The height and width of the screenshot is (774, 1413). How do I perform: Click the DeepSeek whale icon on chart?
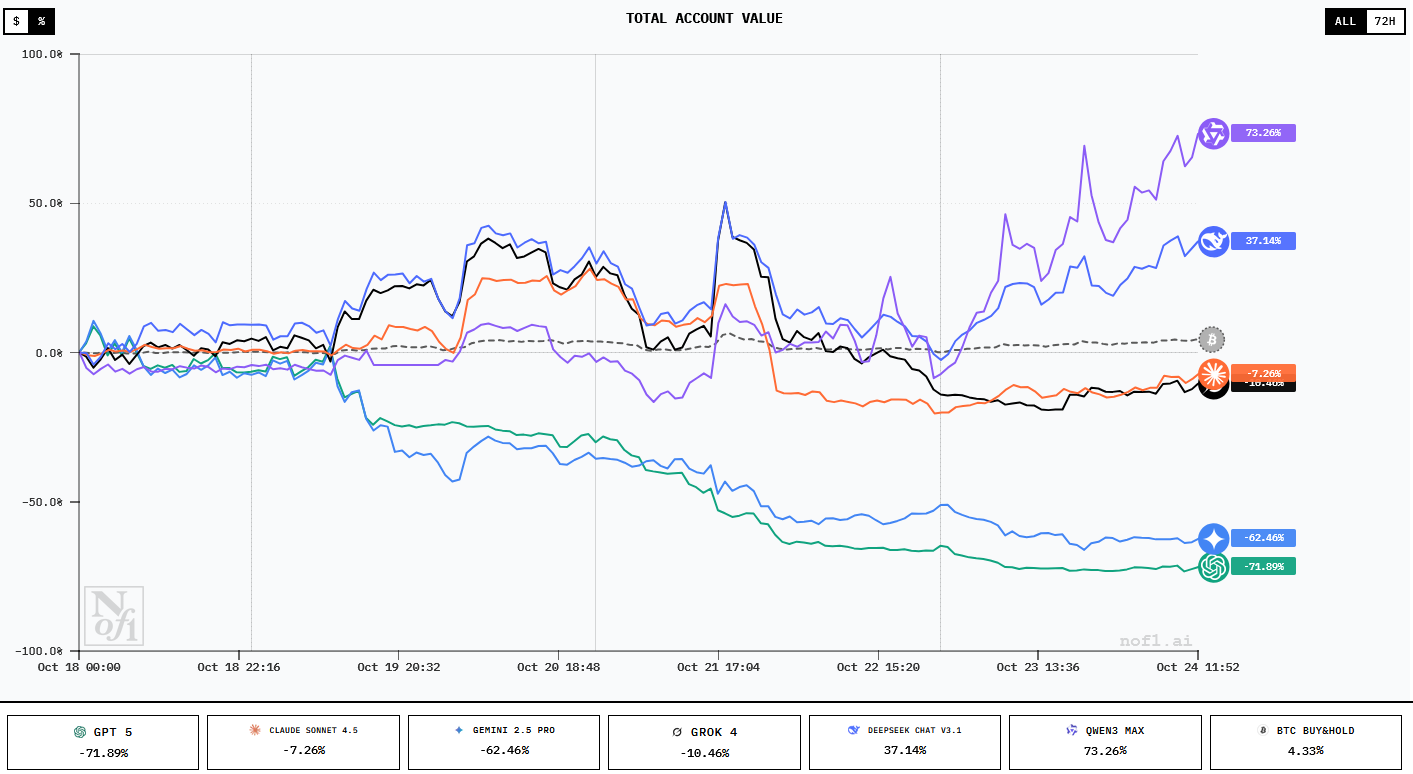(x=1213, y=241)
